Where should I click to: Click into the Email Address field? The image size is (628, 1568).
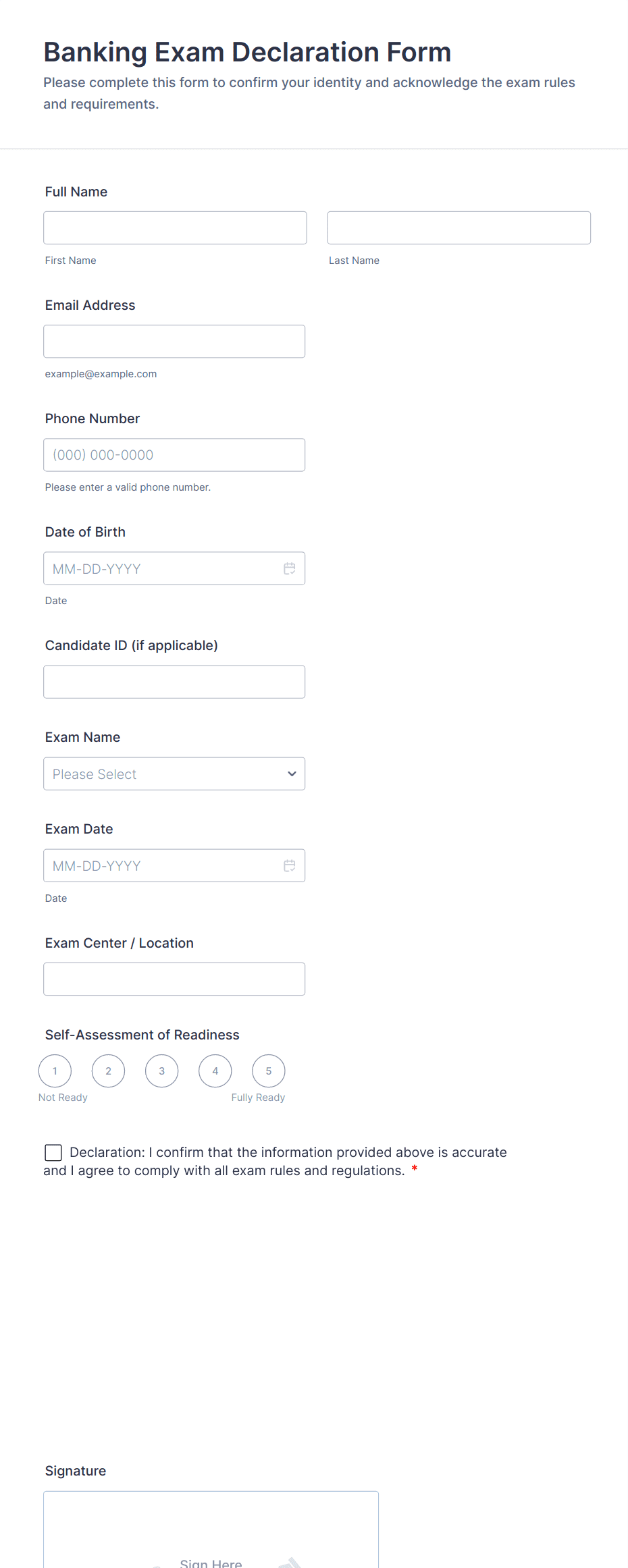pos(174,342)
